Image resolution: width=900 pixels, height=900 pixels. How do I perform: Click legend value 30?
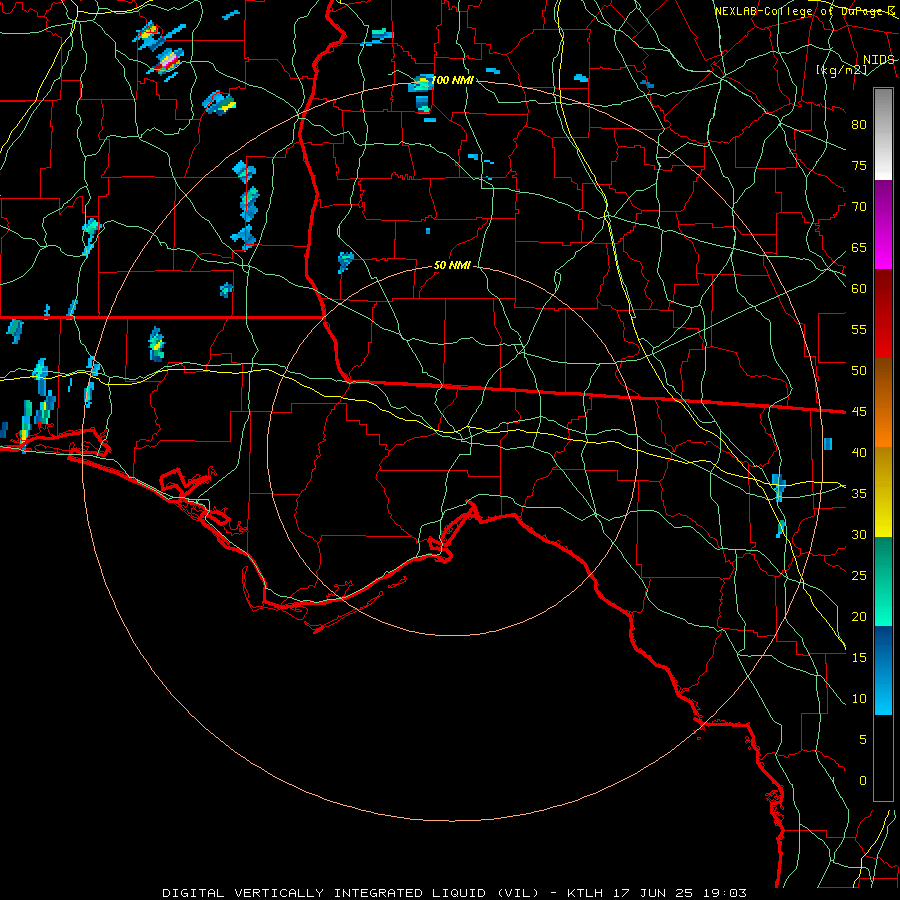tap(859, 534)
